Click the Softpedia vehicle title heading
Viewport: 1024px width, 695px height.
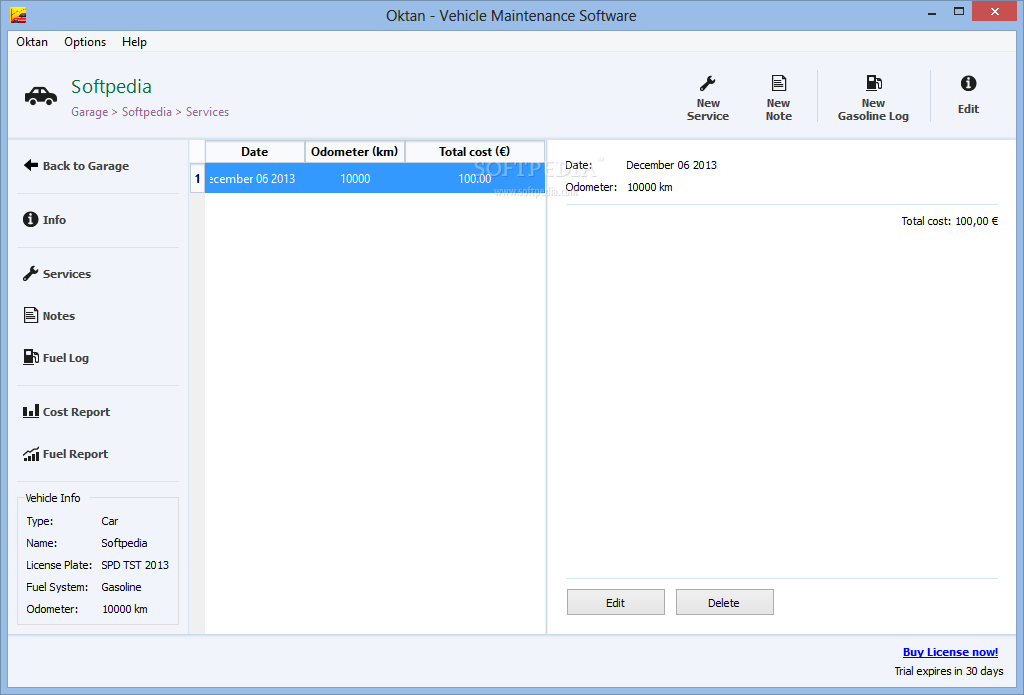point(111,86)
